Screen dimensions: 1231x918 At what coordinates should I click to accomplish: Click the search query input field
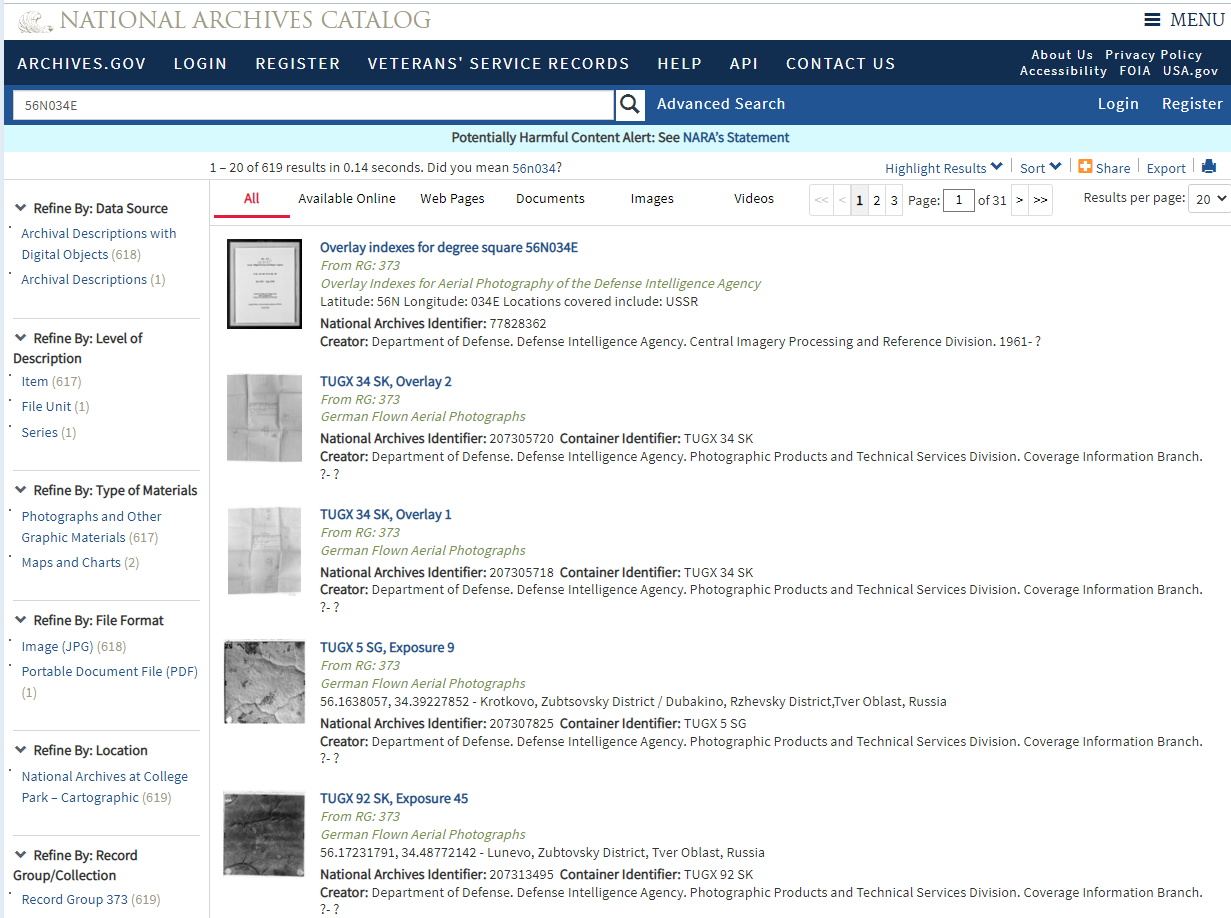(313, 105)
